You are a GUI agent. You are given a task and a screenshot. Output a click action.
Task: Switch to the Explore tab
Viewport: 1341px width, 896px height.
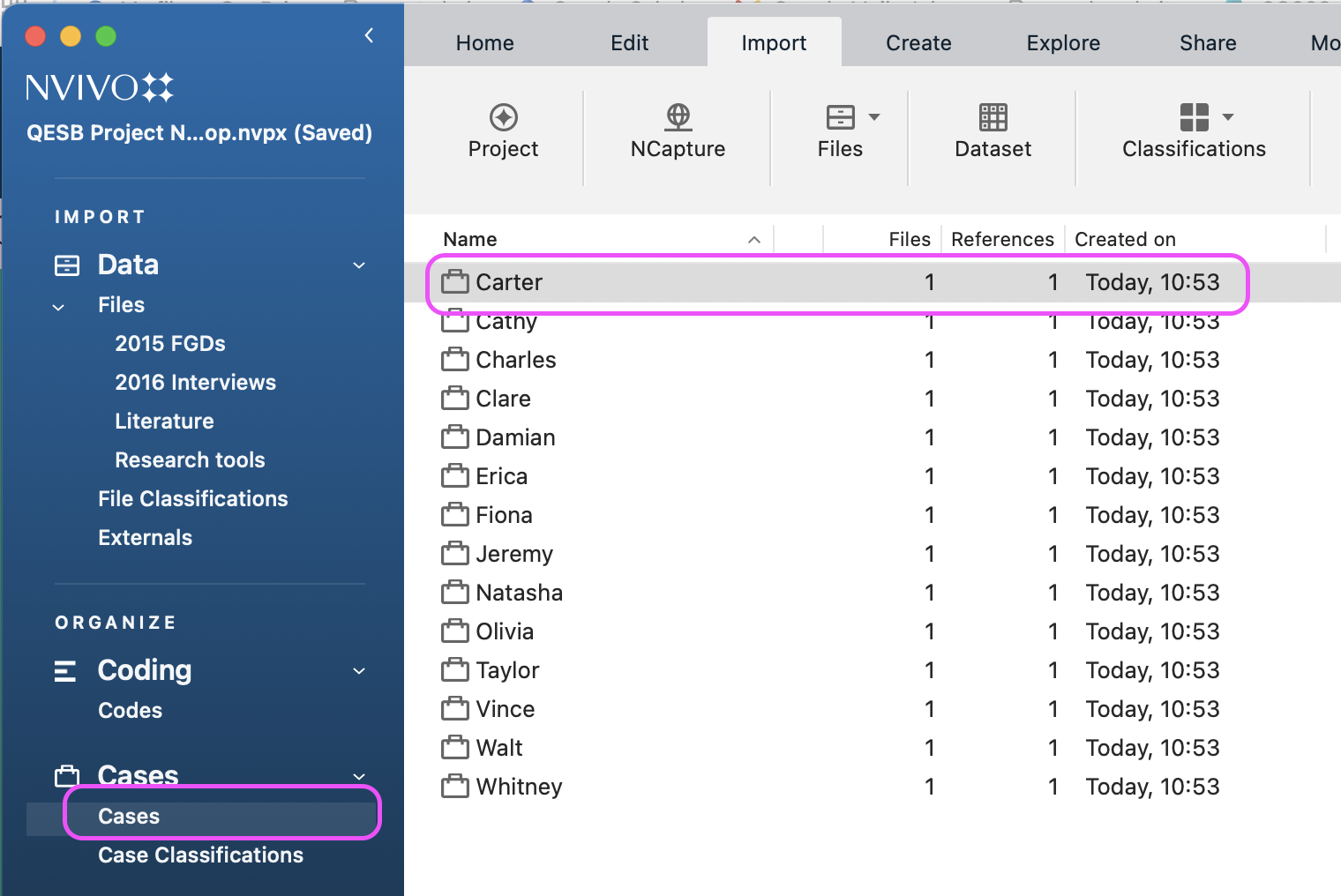pyautogui.click(x=1063, y=43)
